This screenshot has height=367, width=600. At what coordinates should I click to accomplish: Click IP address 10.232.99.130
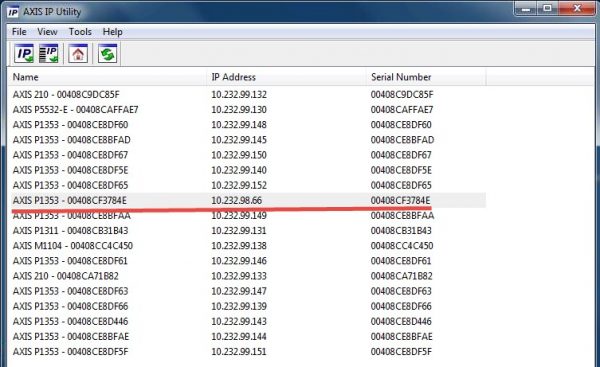coord(239,110)
